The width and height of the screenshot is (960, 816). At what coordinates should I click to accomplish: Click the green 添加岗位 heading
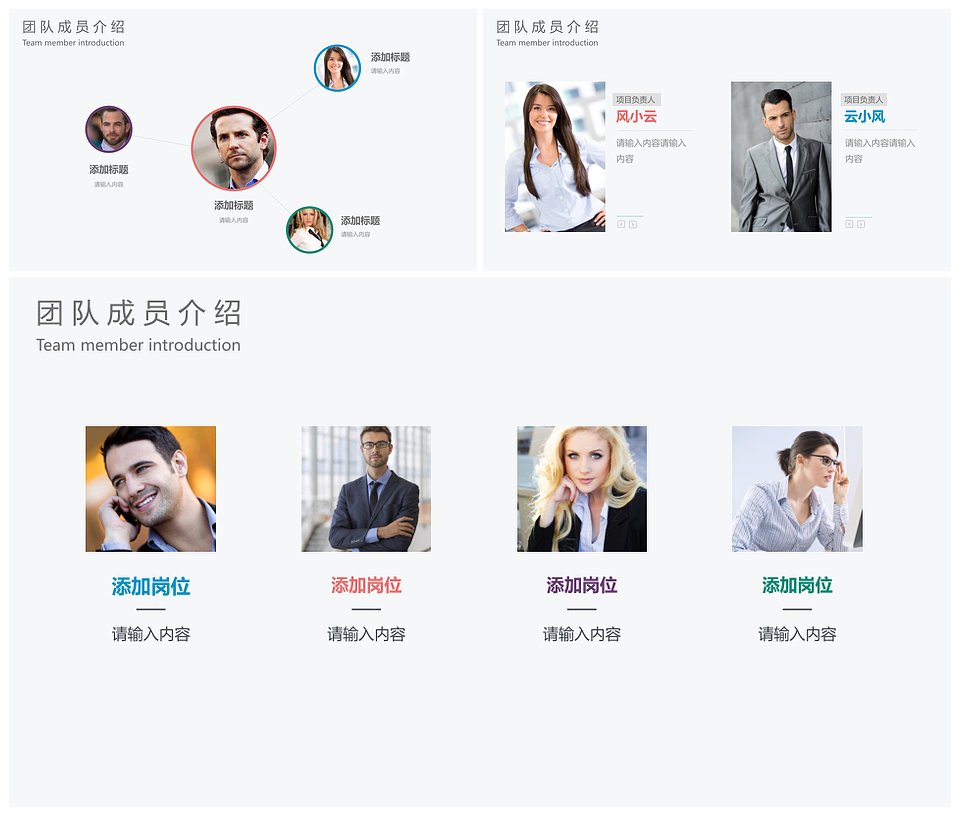point(797,585)
